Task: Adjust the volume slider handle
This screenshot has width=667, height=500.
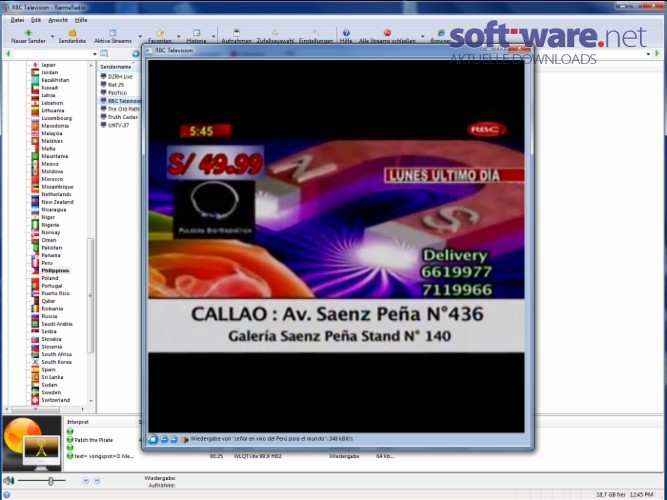Action: point(51,481)
